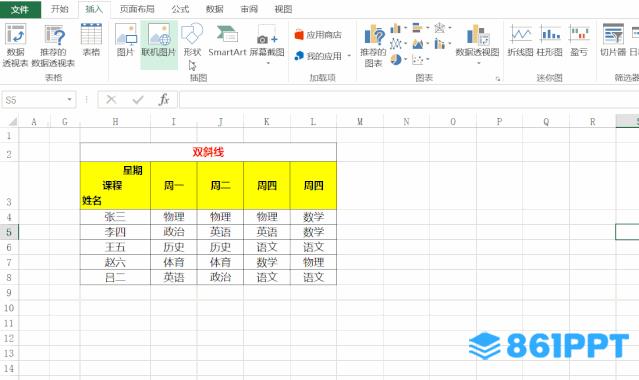The width and height of the screenshot is (639, 380).
Task: Open the Name Box dropdown arrow
Action: 69,99
